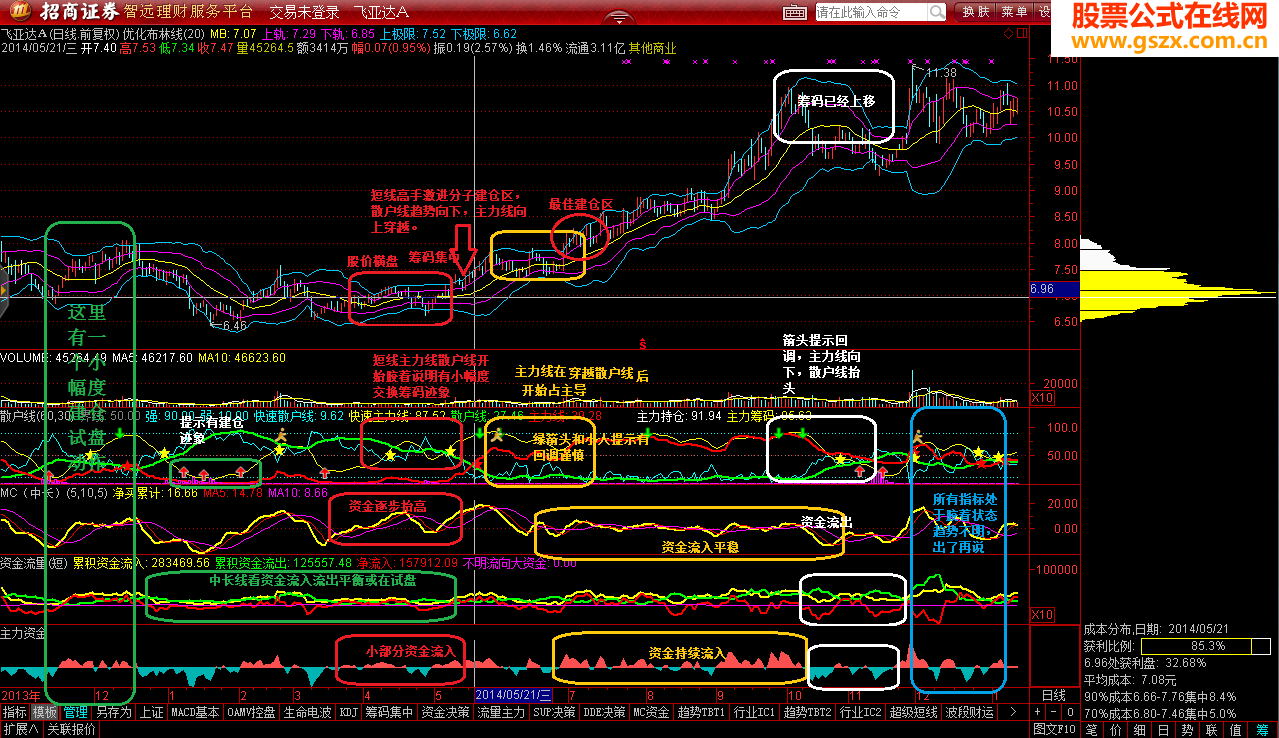Expand the 扩展 panel at bottom left

pos(20,729)
